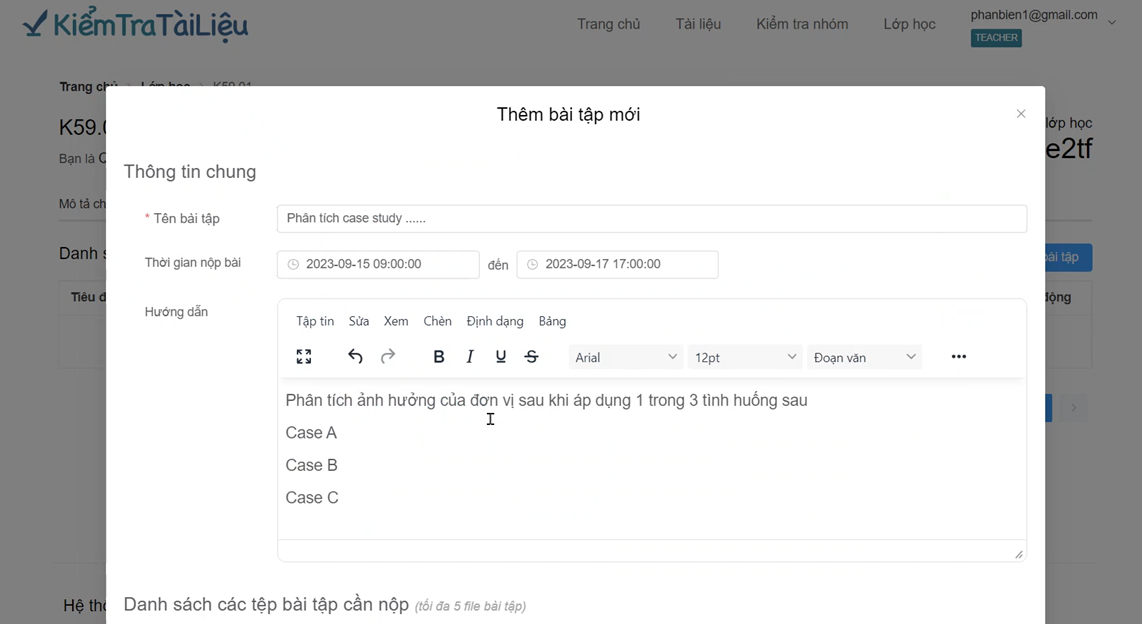The image size is (1142, 624).
Task: Open the Tập tin editor menu
Action: [x=315, y=321]
